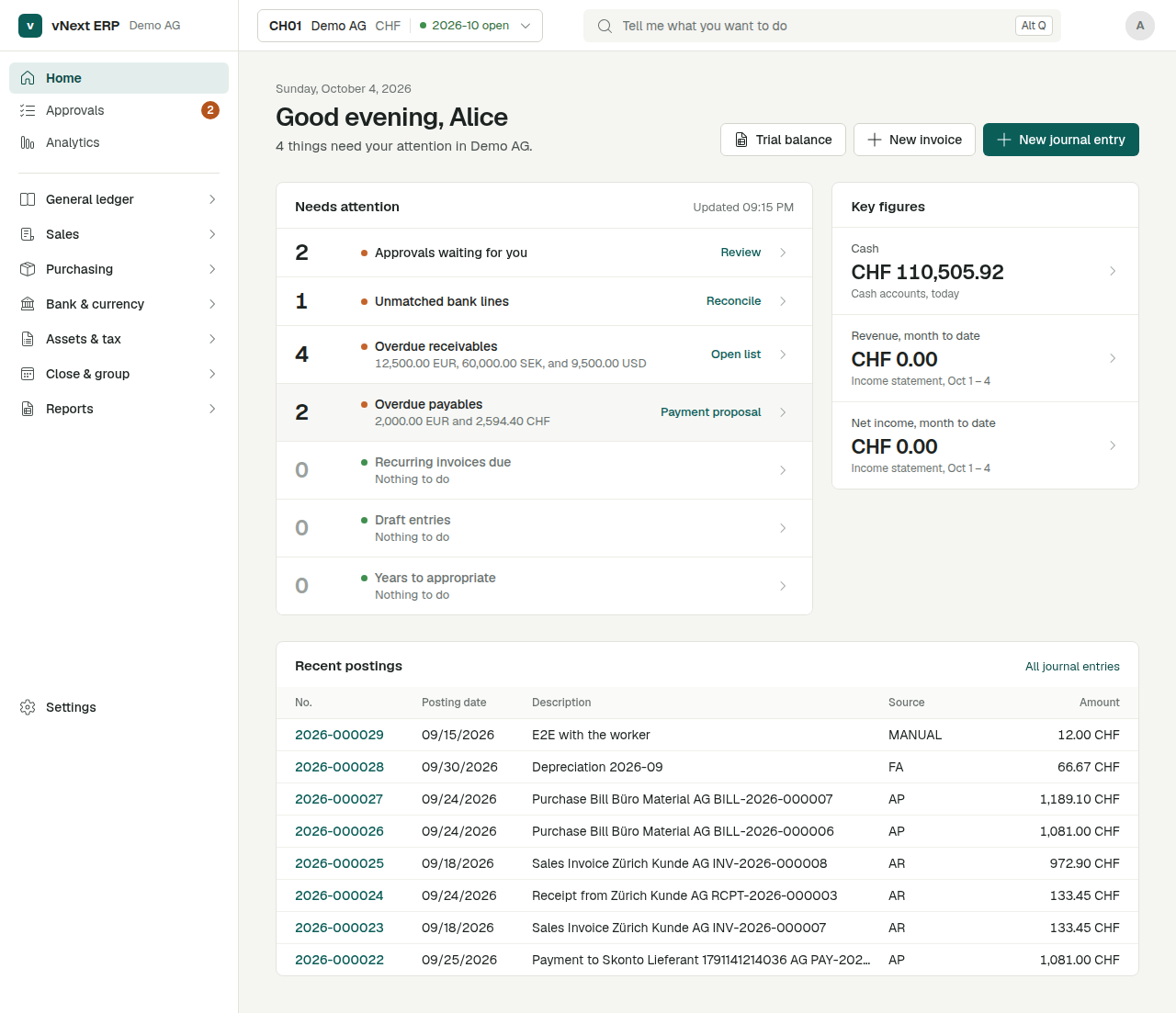Focus the 'Tell me what you want to do' search
Viewport: 1176px width, 1013px height.
point(822,26)
